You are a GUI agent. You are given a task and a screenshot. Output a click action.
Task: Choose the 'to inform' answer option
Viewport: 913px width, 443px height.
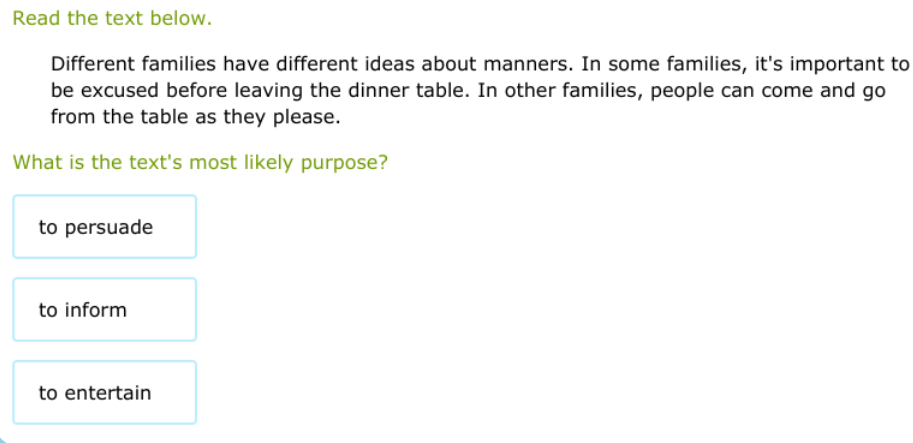click(105, 310)
